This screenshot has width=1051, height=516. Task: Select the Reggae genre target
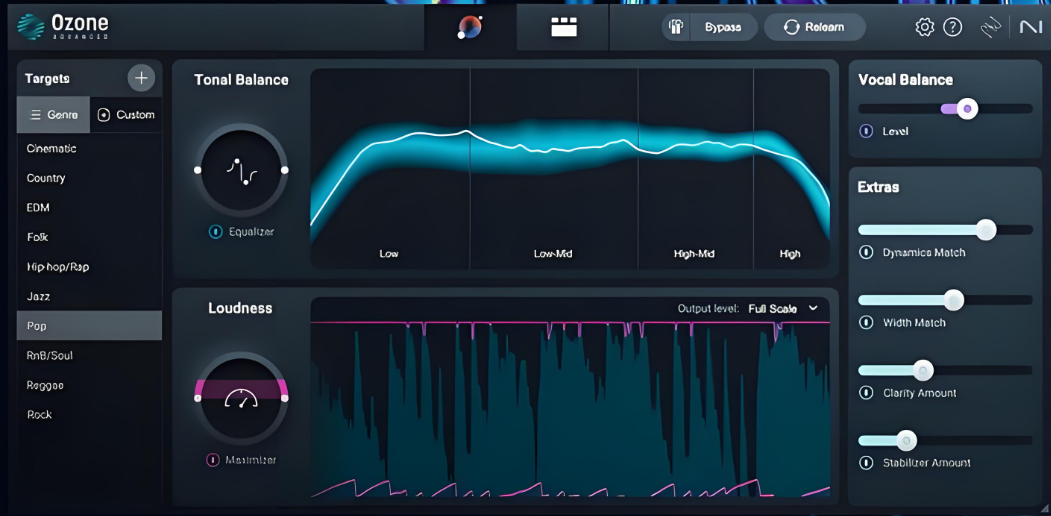coord(89,385)
